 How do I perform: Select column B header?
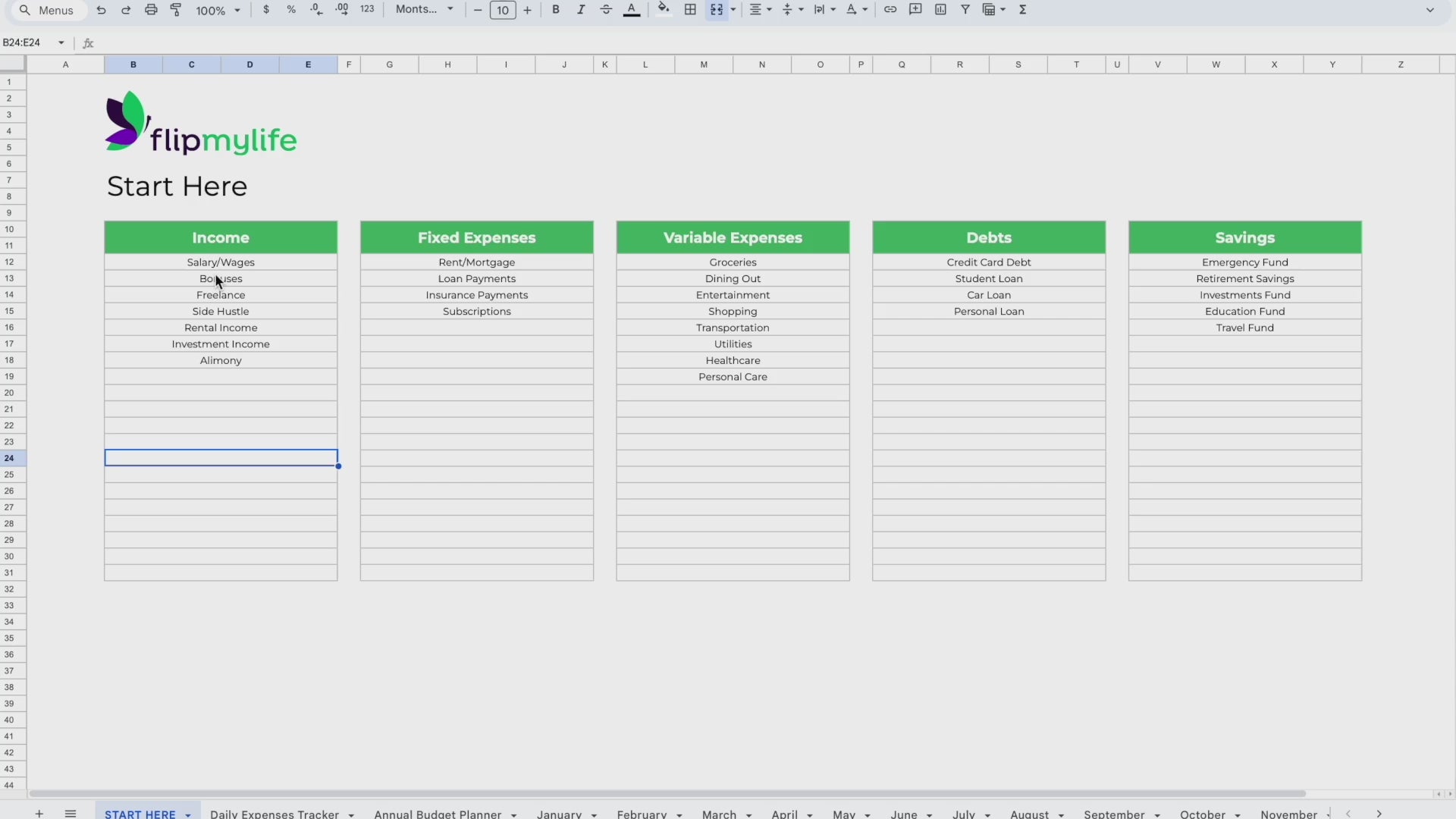point(133,64)
